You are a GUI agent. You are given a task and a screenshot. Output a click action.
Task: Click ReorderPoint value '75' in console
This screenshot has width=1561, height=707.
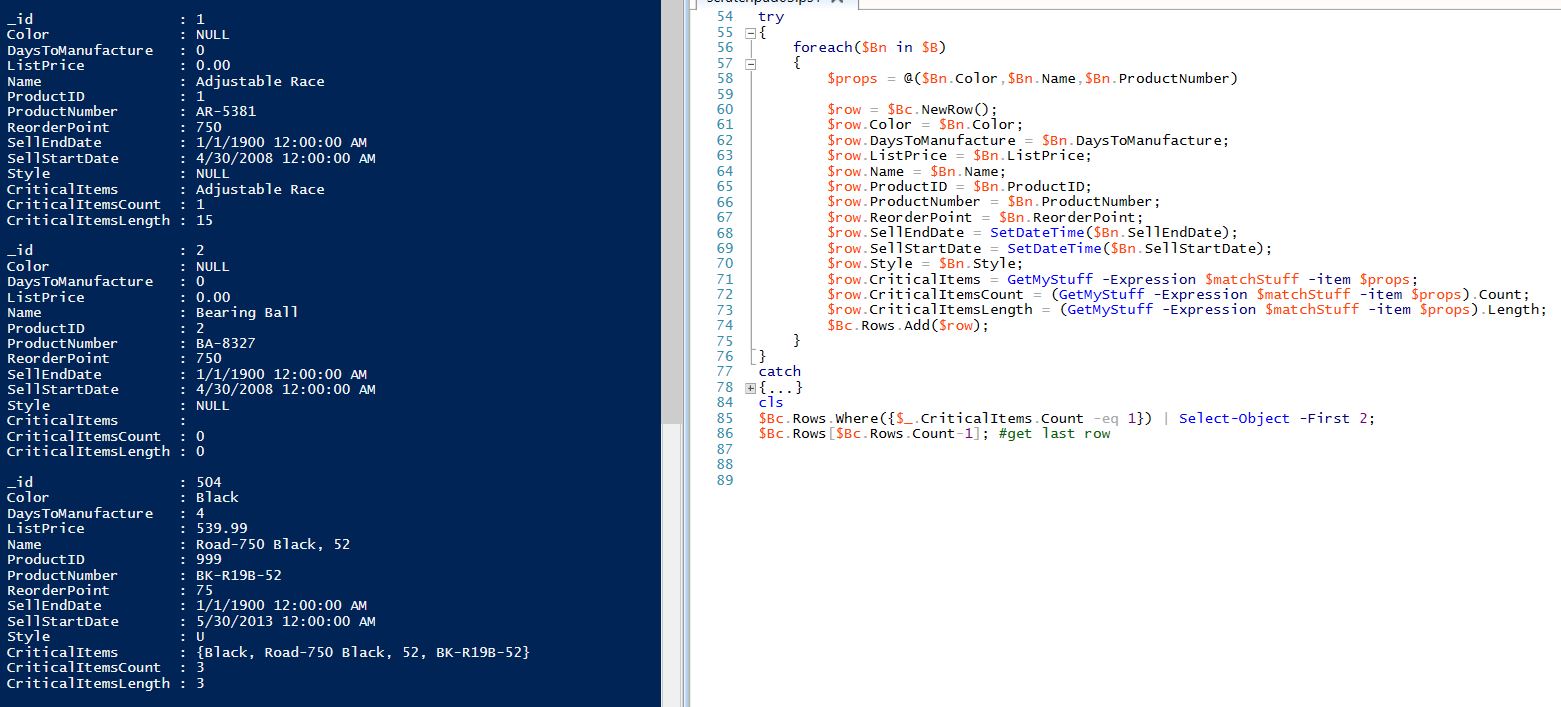(205, 590)
